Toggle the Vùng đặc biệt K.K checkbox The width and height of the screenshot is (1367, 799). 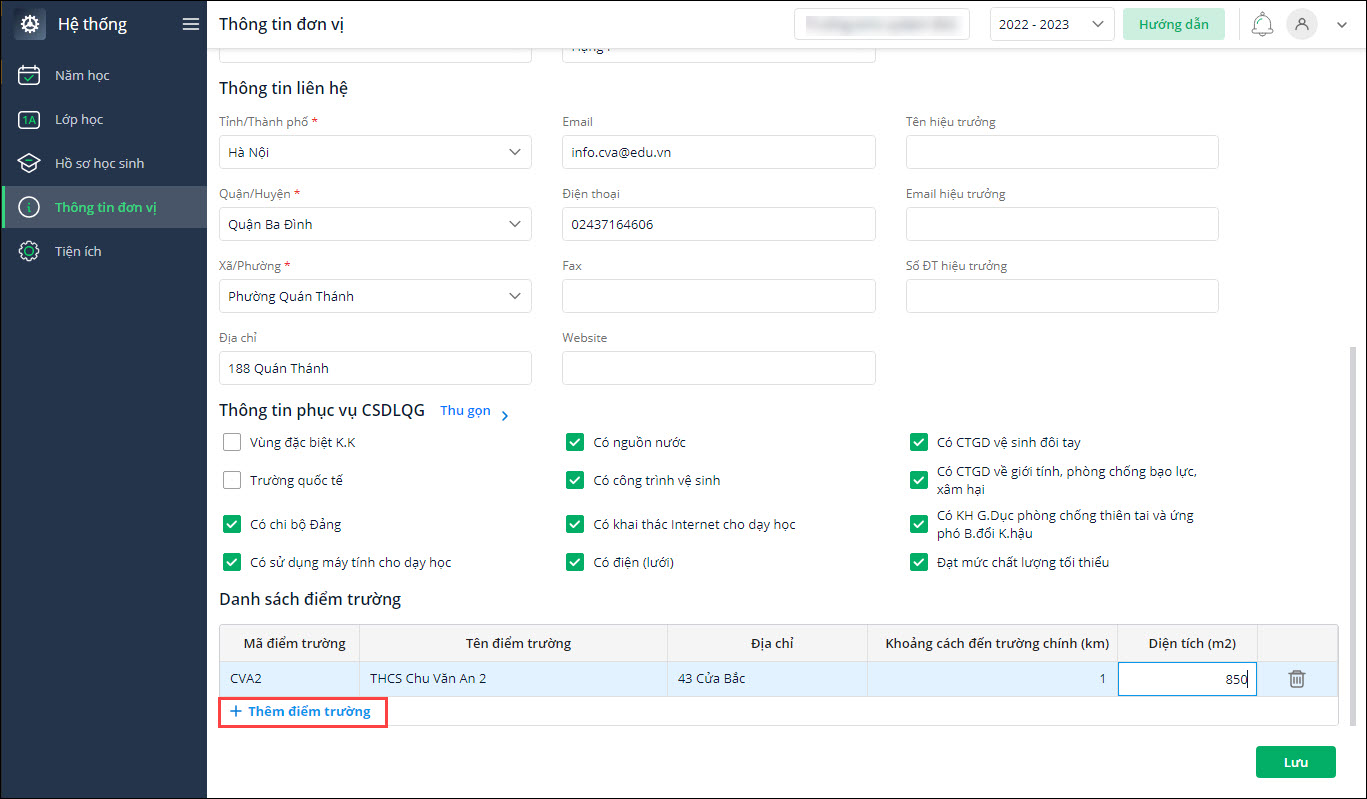pos(232,442)
